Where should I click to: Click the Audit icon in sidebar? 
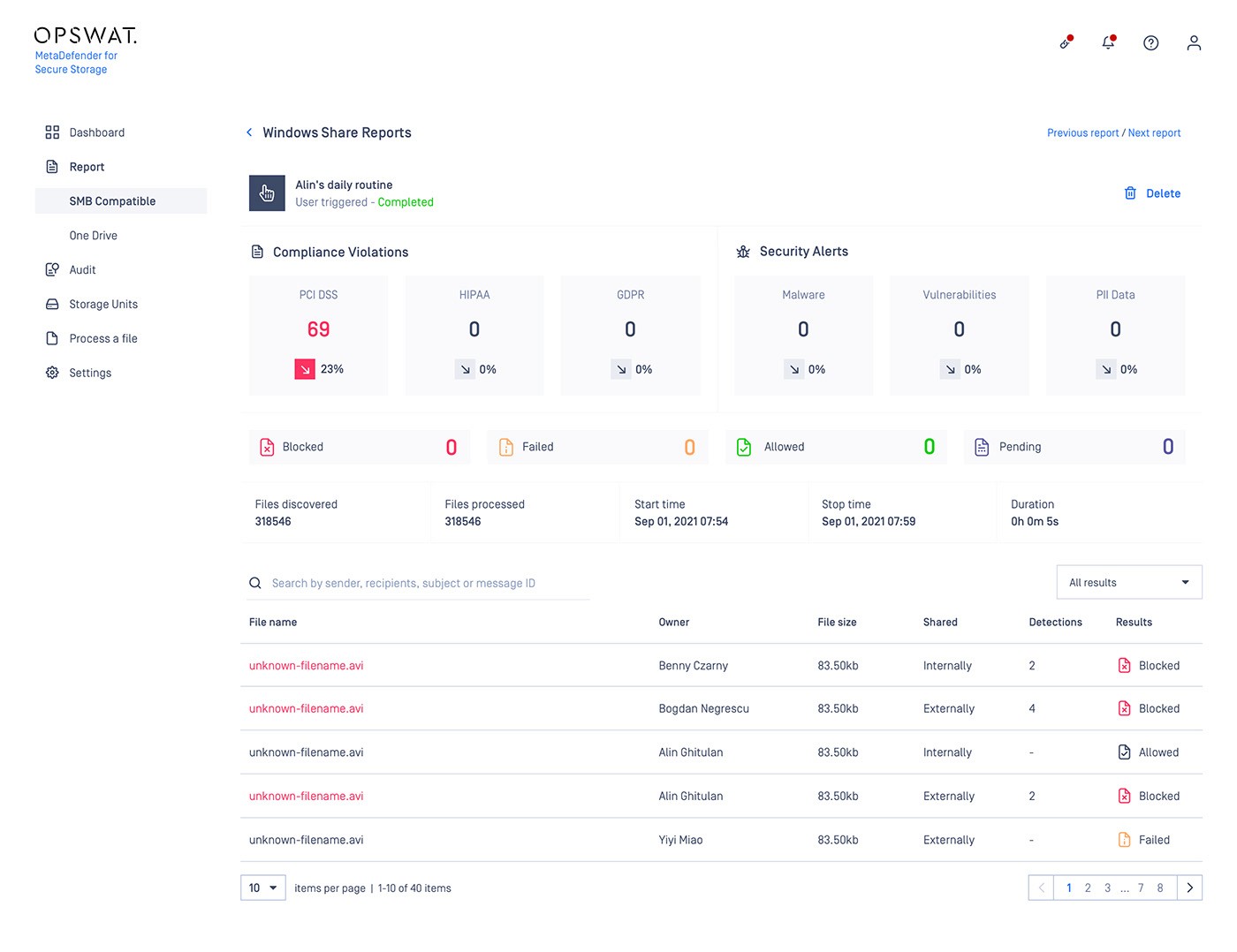(52, 269)
